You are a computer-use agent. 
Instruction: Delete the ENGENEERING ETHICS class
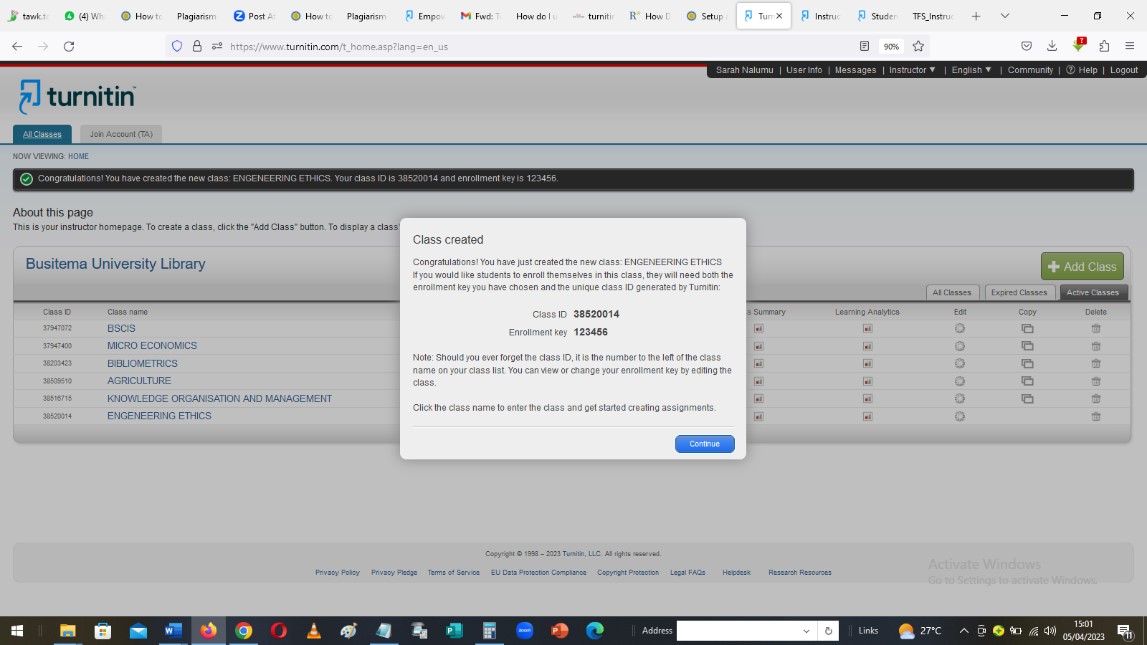coord(1096,416)
